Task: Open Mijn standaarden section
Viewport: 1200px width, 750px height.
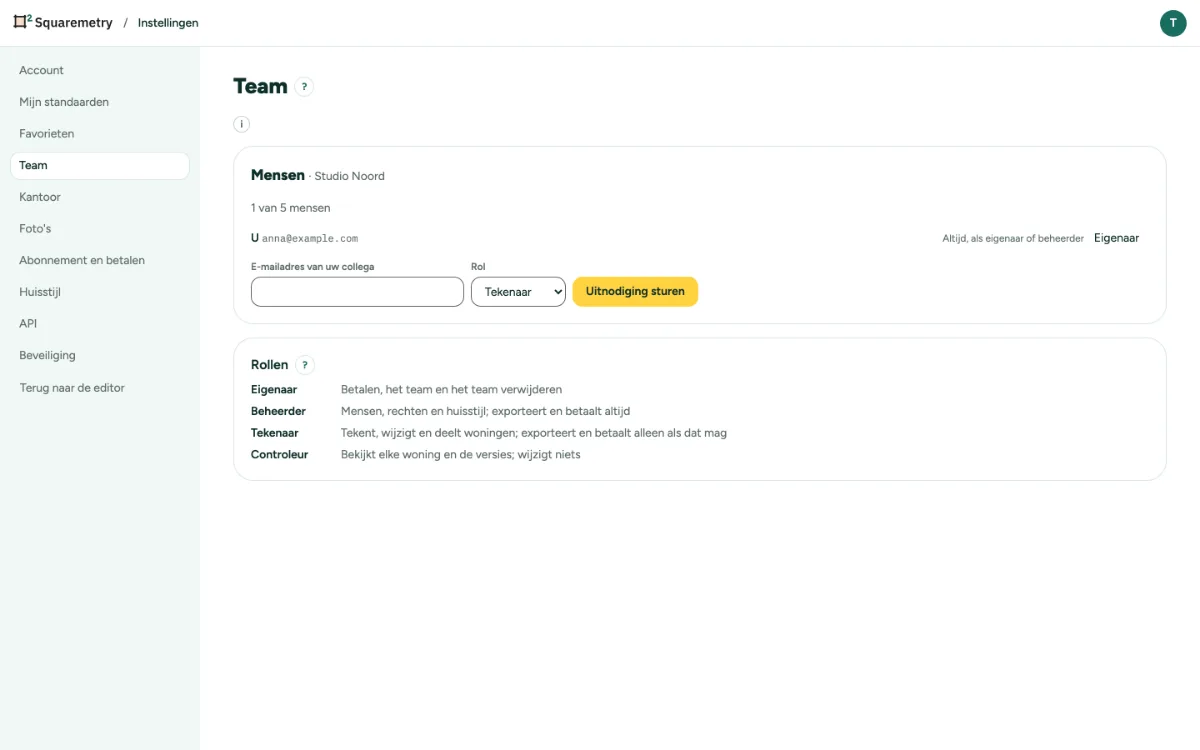Action: 99,102
